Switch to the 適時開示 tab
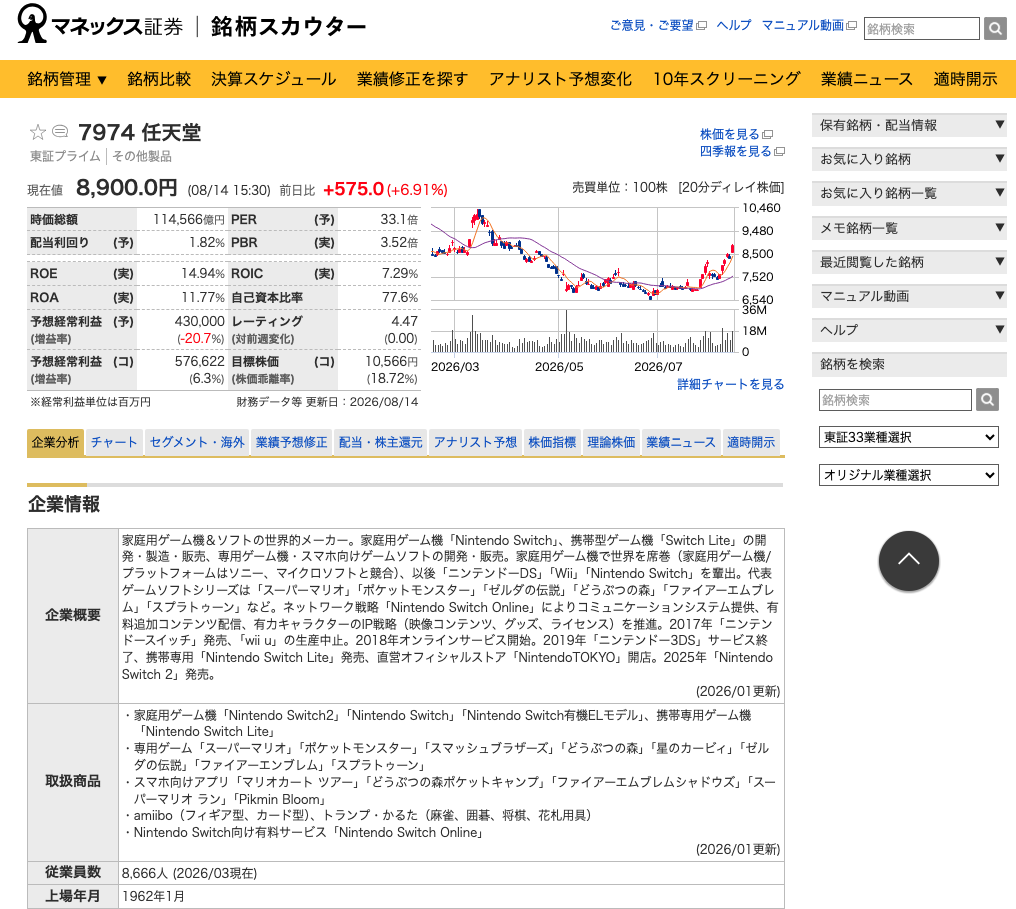1016x909 pixels. coord(751,443)
